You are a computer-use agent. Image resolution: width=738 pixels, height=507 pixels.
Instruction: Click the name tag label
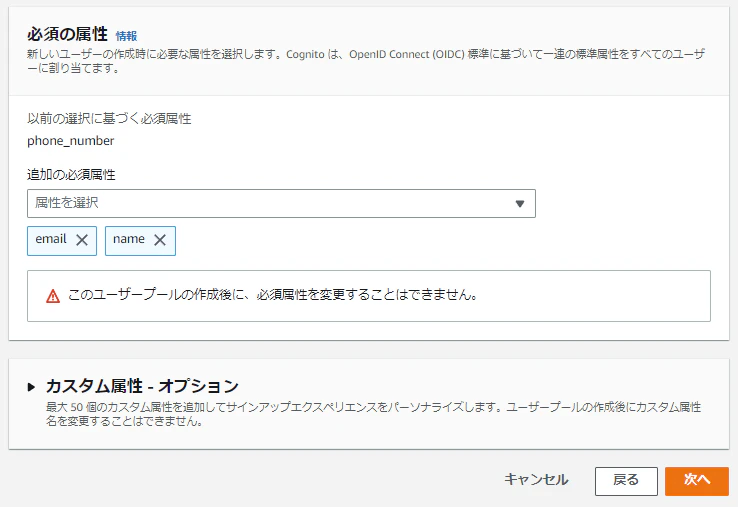click(x=128, y=239)
